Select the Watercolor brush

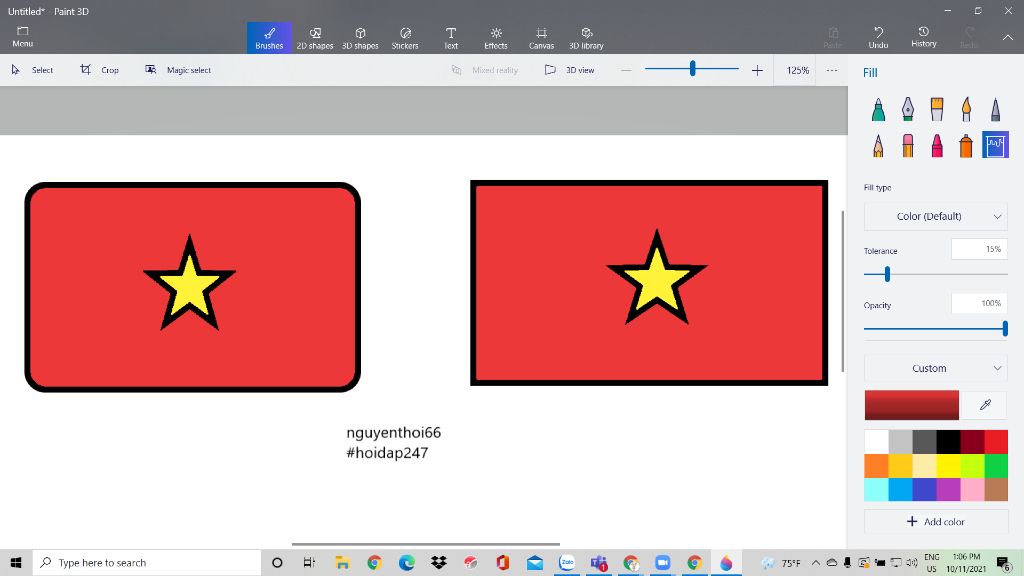(967, 109)
